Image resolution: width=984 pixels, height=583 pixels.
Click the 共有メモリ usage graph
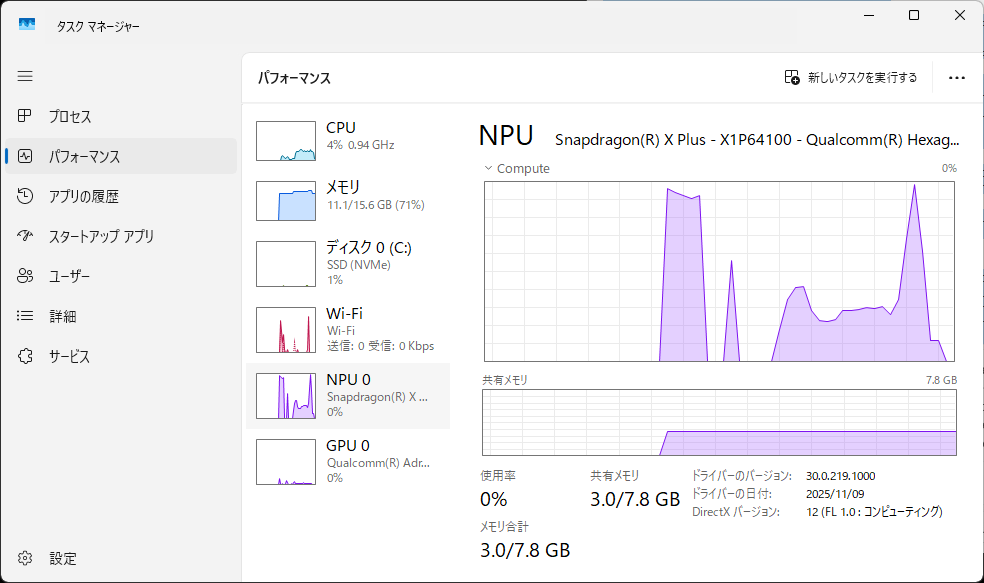pos(720,423)
